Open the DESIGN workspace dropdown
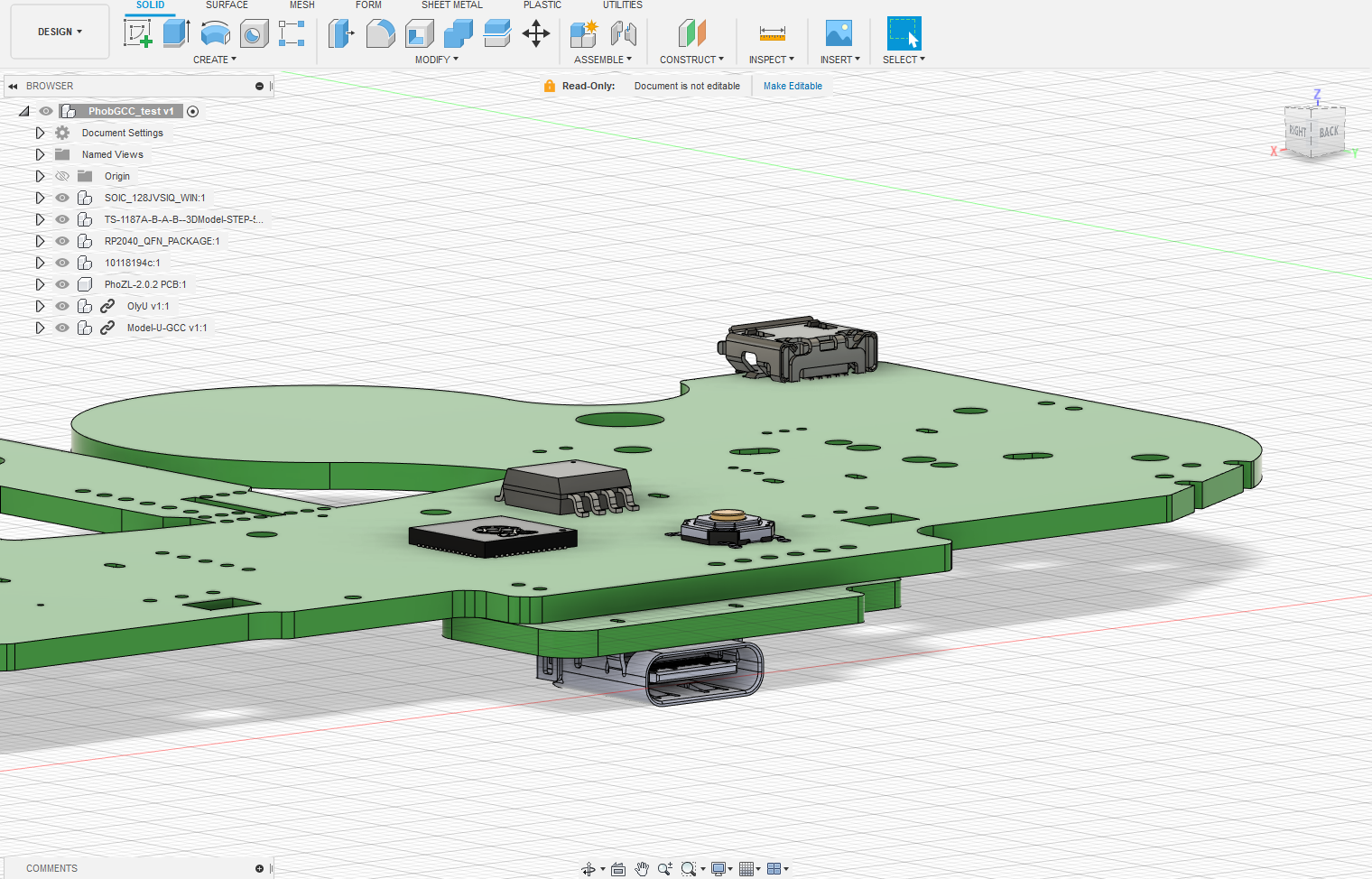The image size is (1372, 879). [x=60, y=32]
